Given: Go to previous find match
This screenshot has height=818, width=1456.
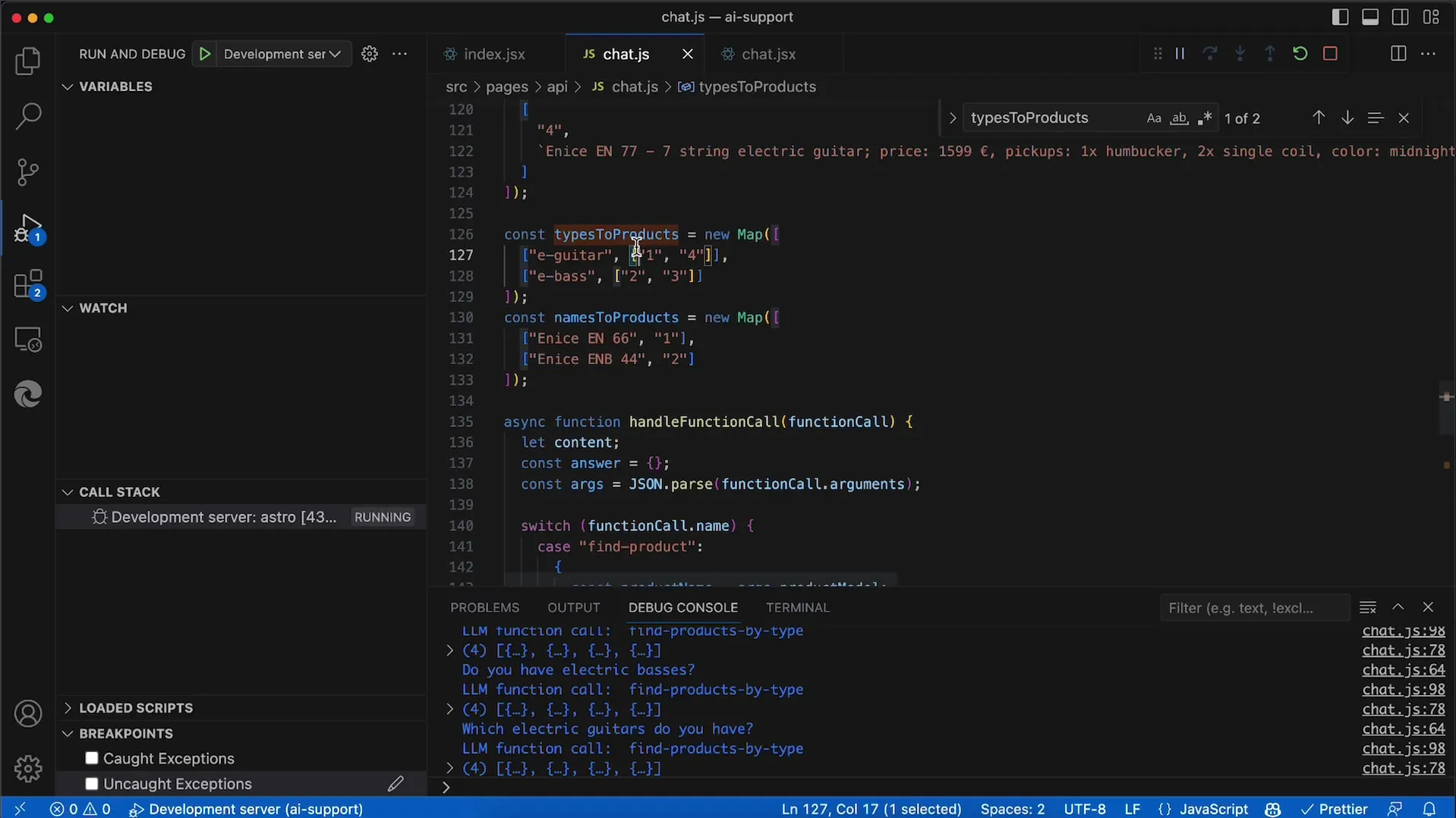Looking at the screenshot, I should 1319,118.
